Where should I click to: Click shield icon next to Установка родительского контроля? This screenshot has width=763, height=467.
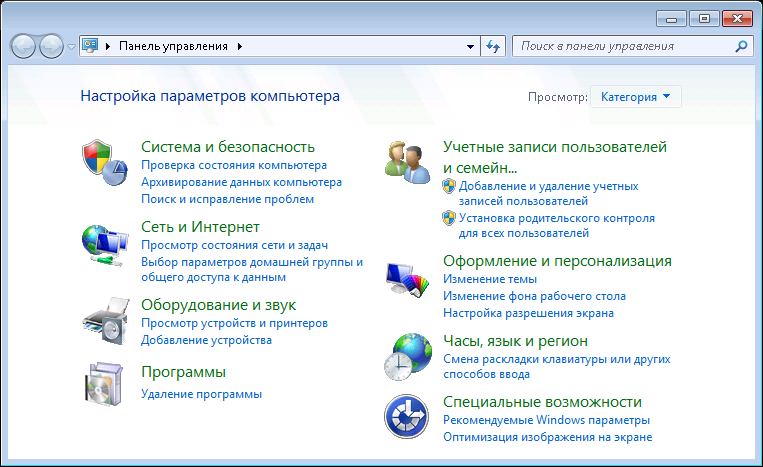pos(449,218)
